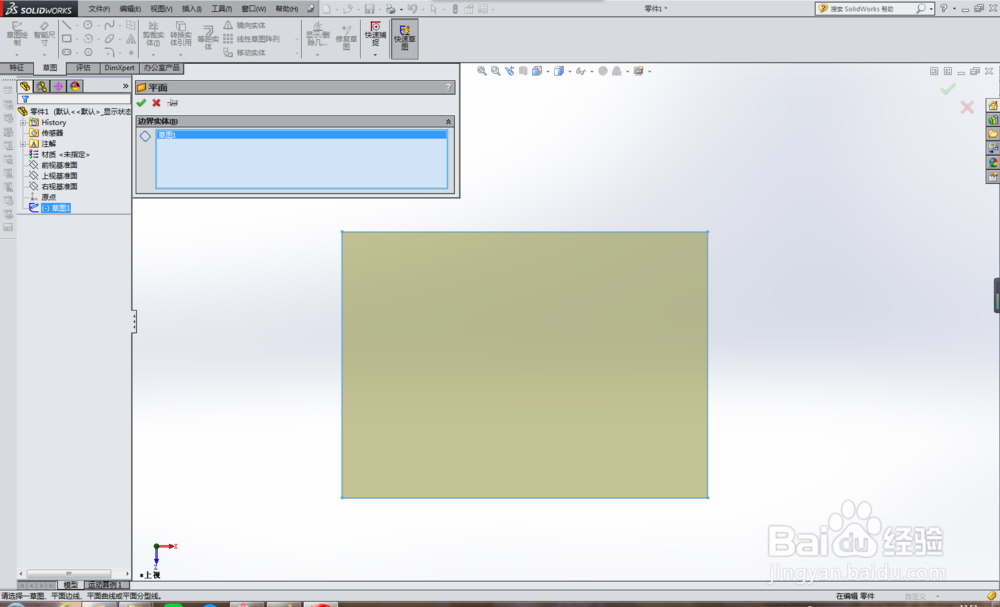This screenshot has height=607, width=1000.
Task: Expand the 注解 node
Action: click(23, 144)
